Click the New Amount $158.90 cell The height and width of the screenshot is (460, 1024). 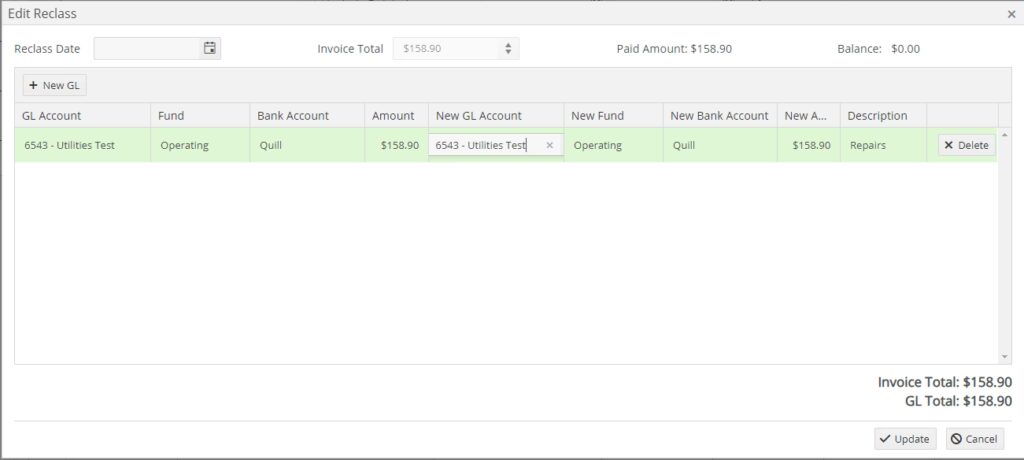coord(810,145)
